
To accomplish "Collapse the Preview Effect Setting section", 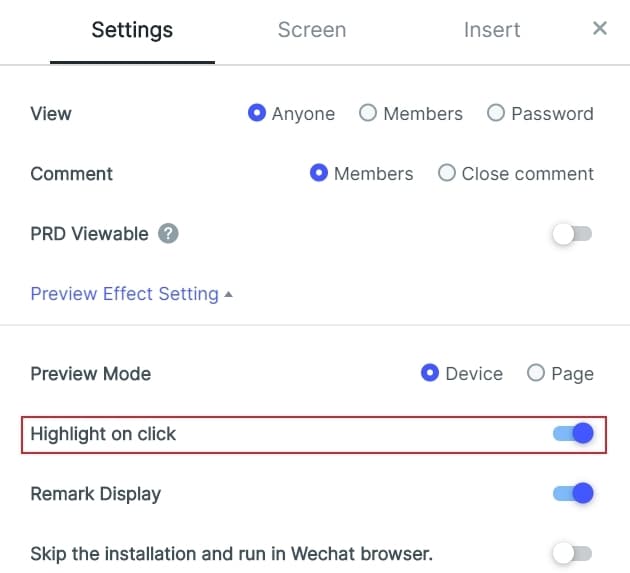I will [x=124, y=294].
